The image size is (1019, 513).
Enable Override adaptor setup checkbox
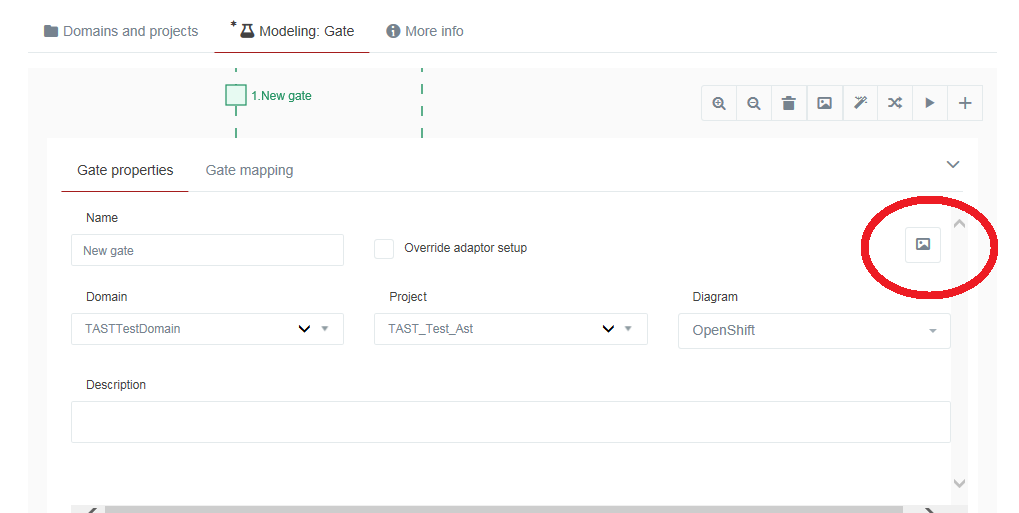(x=384, y=248)
